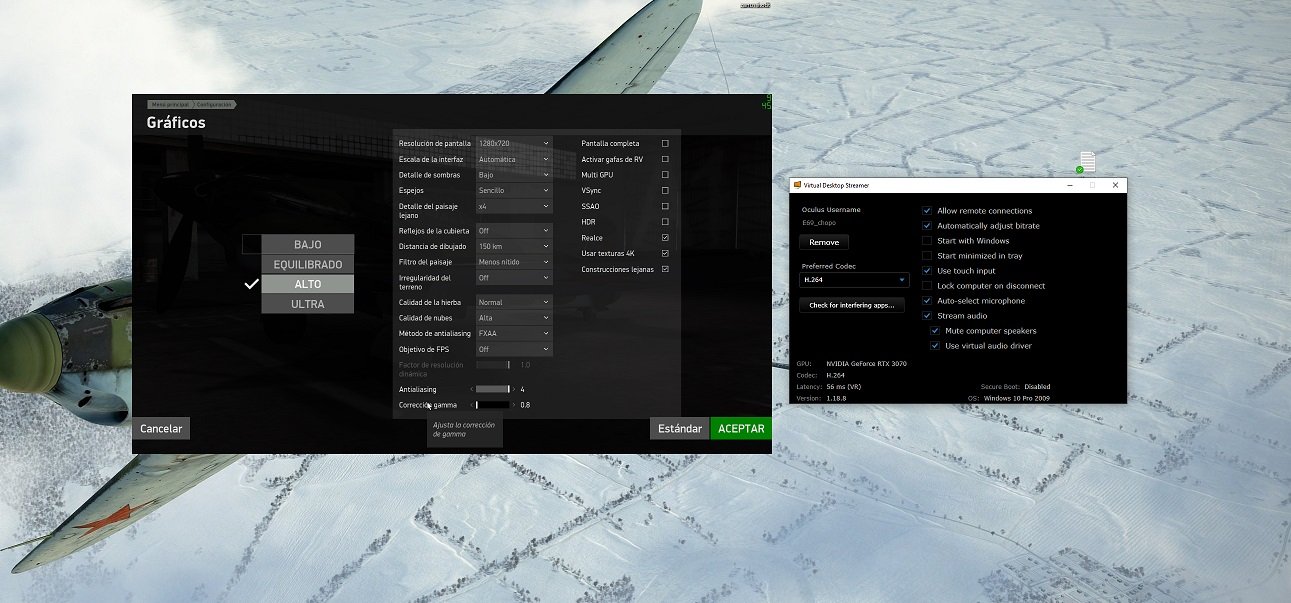Open the document file icon on the desktop
1291x603 pixels.
tap(1087, 162)
